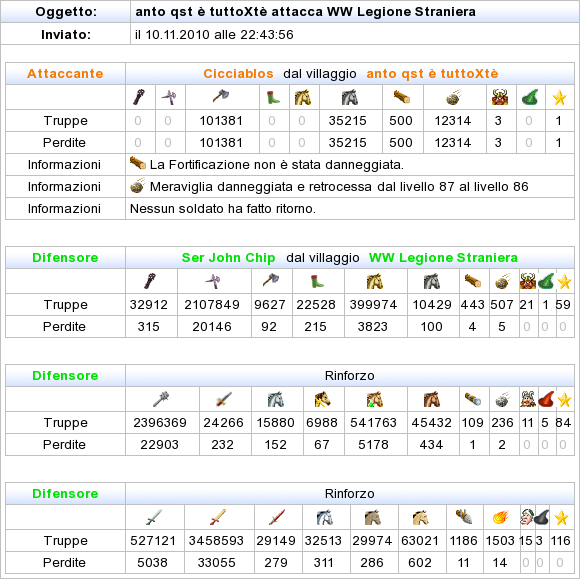This screenshot has width=580, height=579.
Task: Click Roman praetorian sword icon in last Rinforzo
Action: [x=218, y=517]
